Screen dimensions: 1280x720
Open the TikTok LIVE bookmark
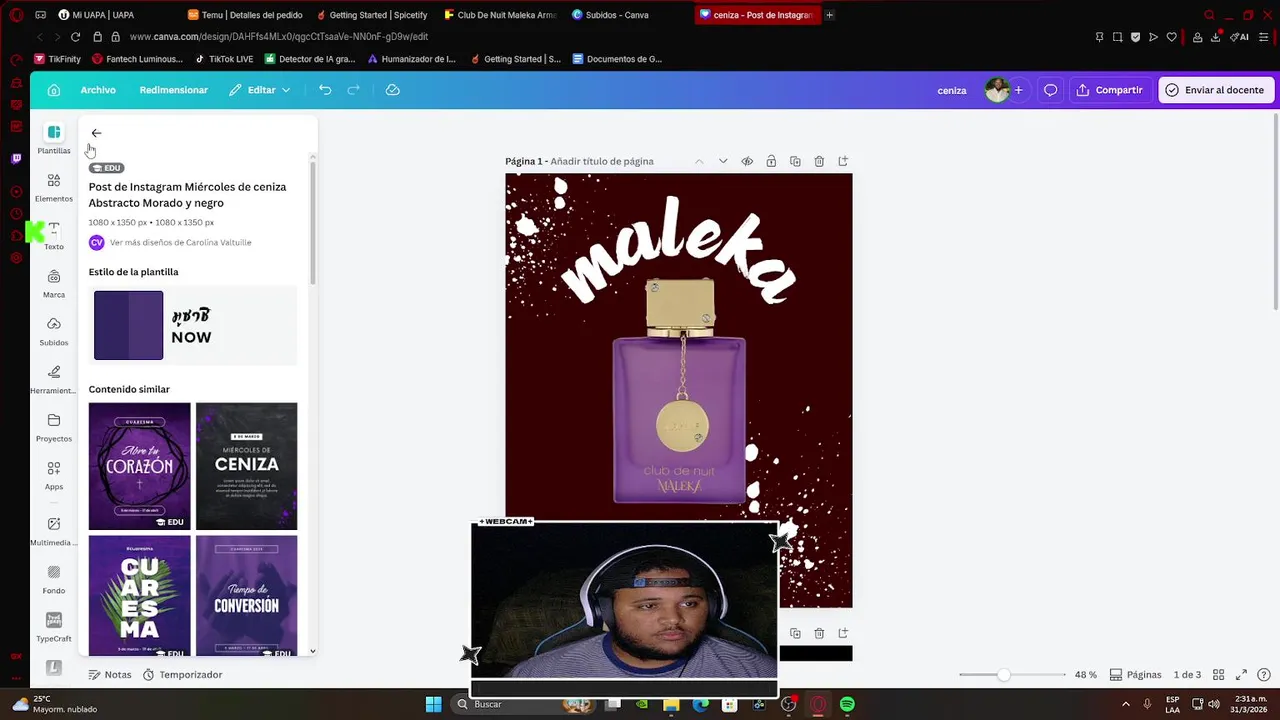223,59
